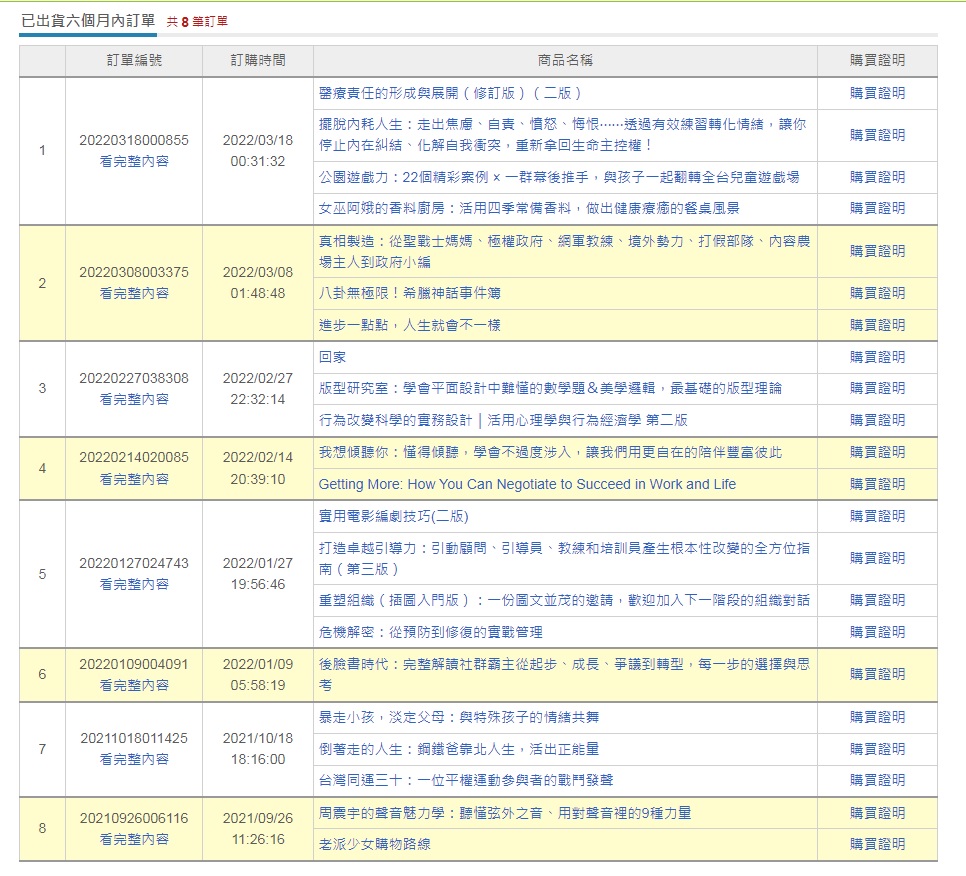
Task: Get 購買證明 for 進步一點點
Action: point(877,325)
